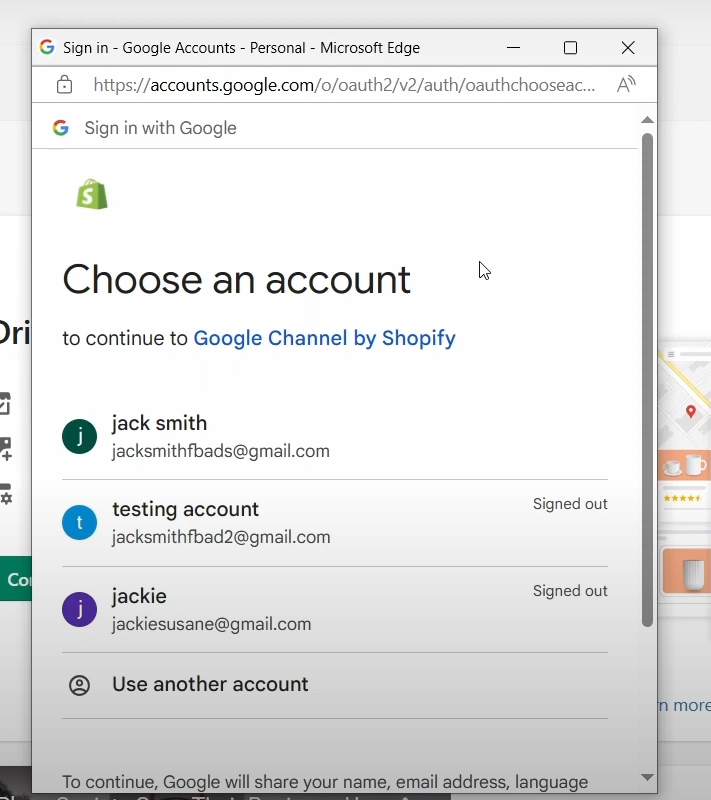Click jack smith's green avatar icon
711x800 pixels.
(80, 437)
